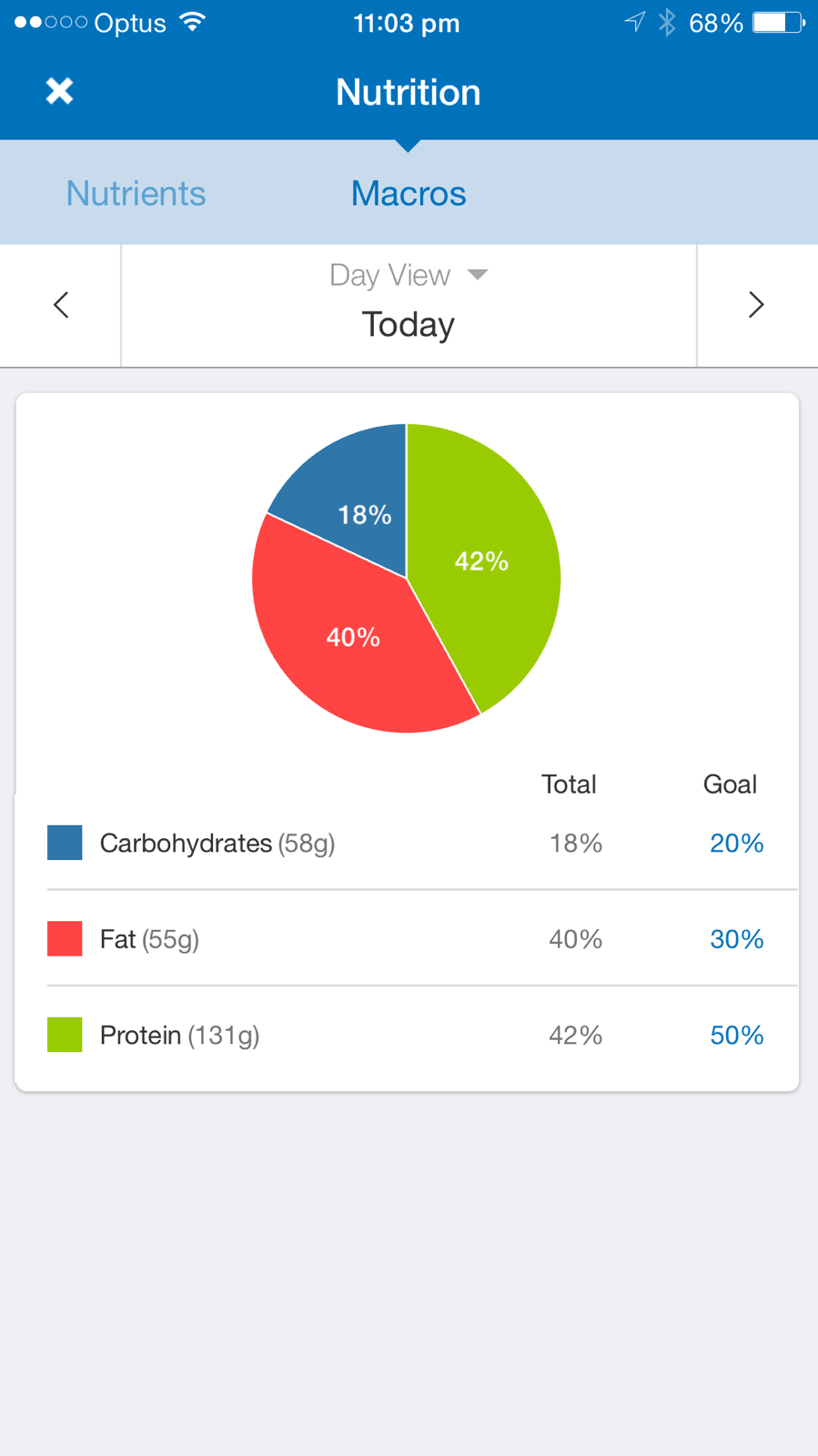The height and width of the screenshot is (1456, 818).
Task: Open the Day View dropdown
Action: tap(409, 275)
